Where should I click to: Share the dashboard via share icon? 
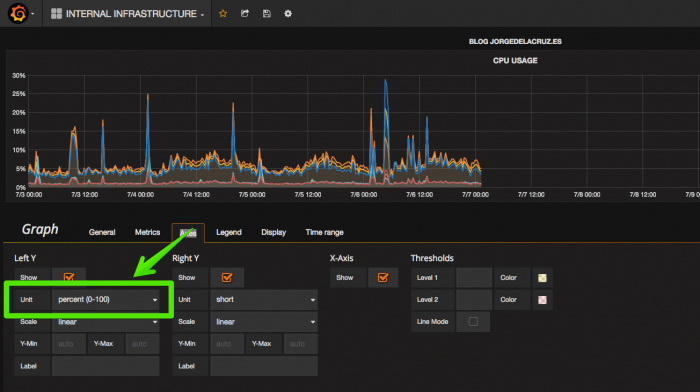pyautogui.click(x=245, y=13)
